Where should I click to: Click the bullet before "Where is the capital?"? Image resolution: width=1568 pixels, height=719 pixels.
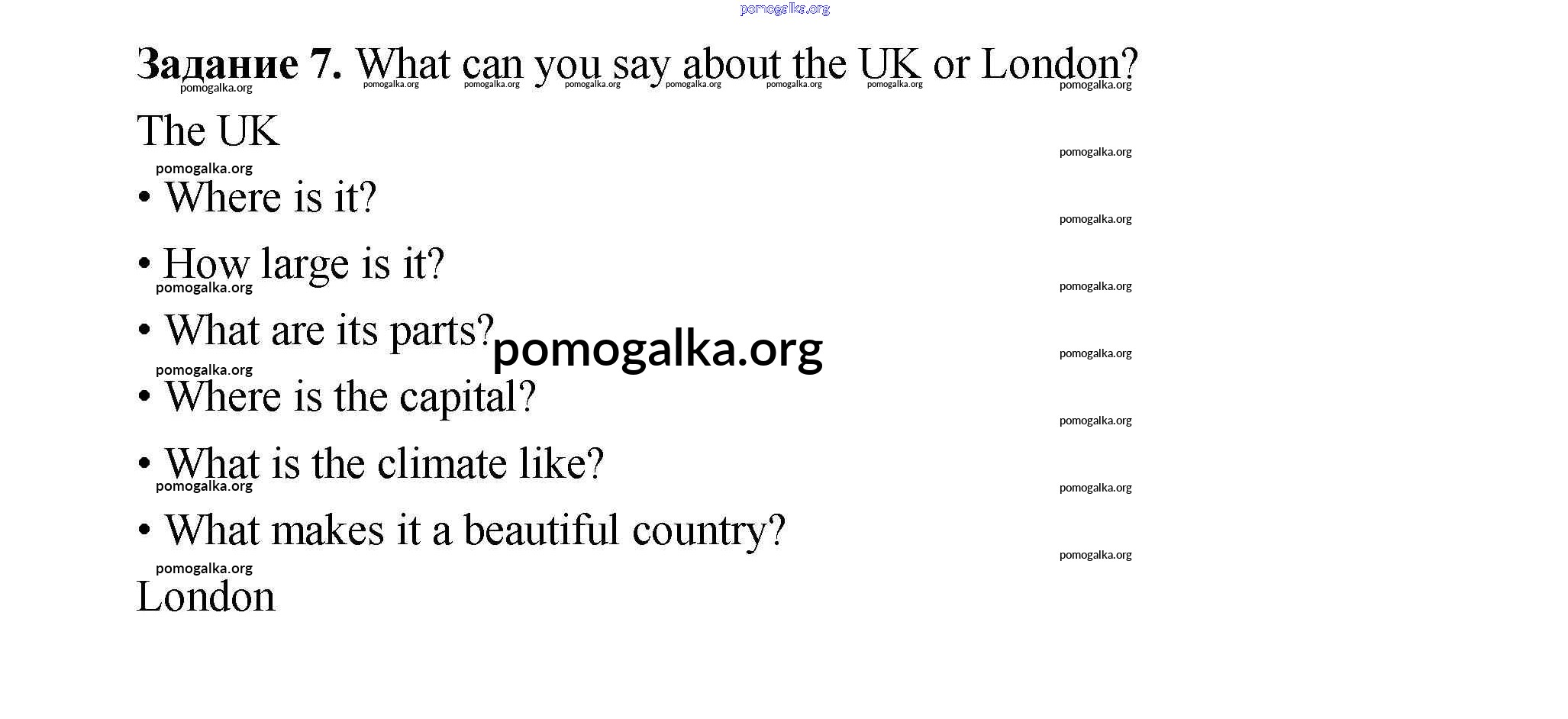(x=144, y=397)
